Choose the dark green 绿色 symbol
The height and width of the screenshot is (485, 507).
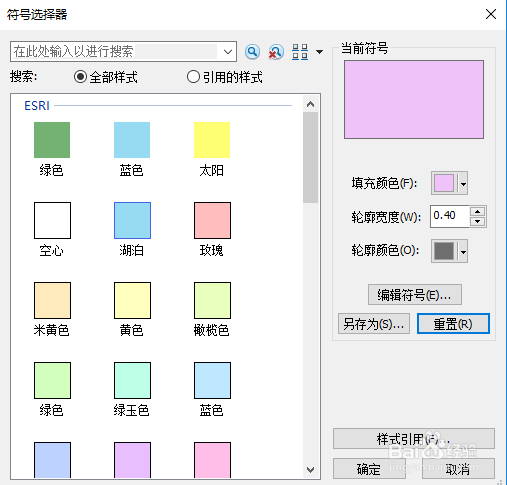pyautogui.click(x=52, y=140)
